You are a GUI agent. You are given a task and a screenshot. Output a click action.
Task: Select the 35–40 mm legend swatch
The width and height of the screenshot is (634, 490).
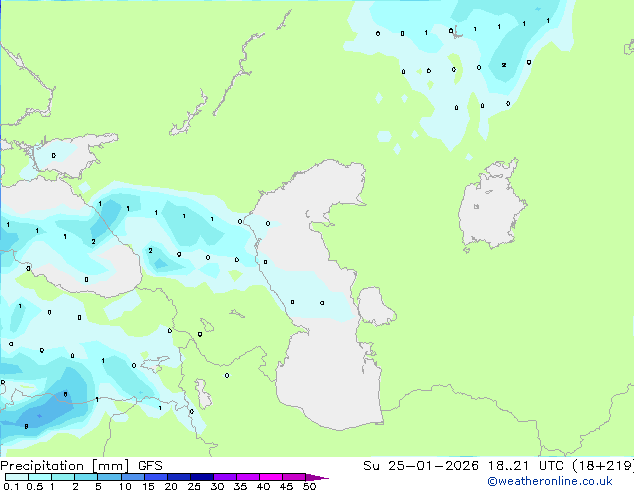point(248,477)
